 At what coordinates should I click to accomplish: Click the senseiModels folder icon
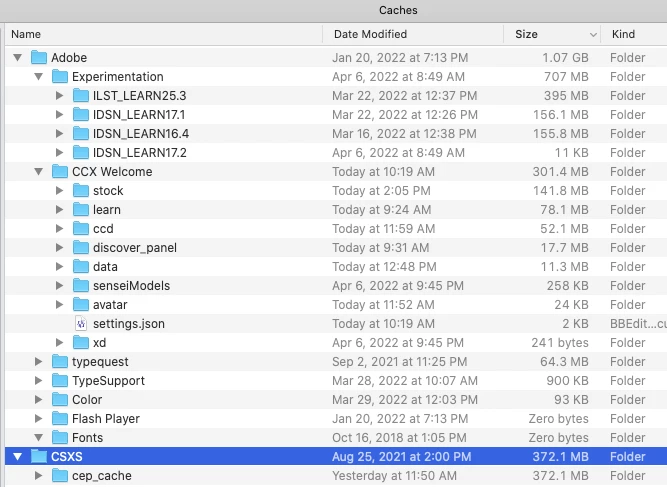tap(81, 286)
